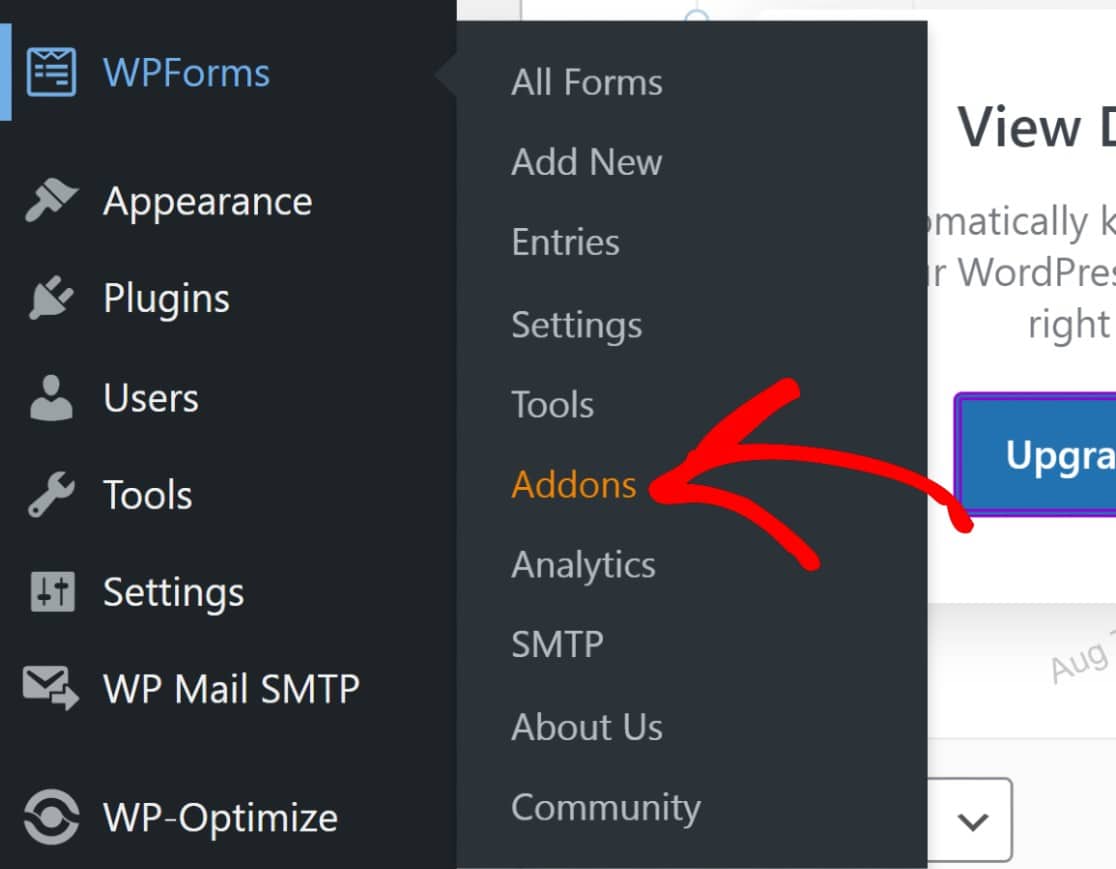
Task: Open Analytics in the WPForms submenu
Action: point(584,565)
